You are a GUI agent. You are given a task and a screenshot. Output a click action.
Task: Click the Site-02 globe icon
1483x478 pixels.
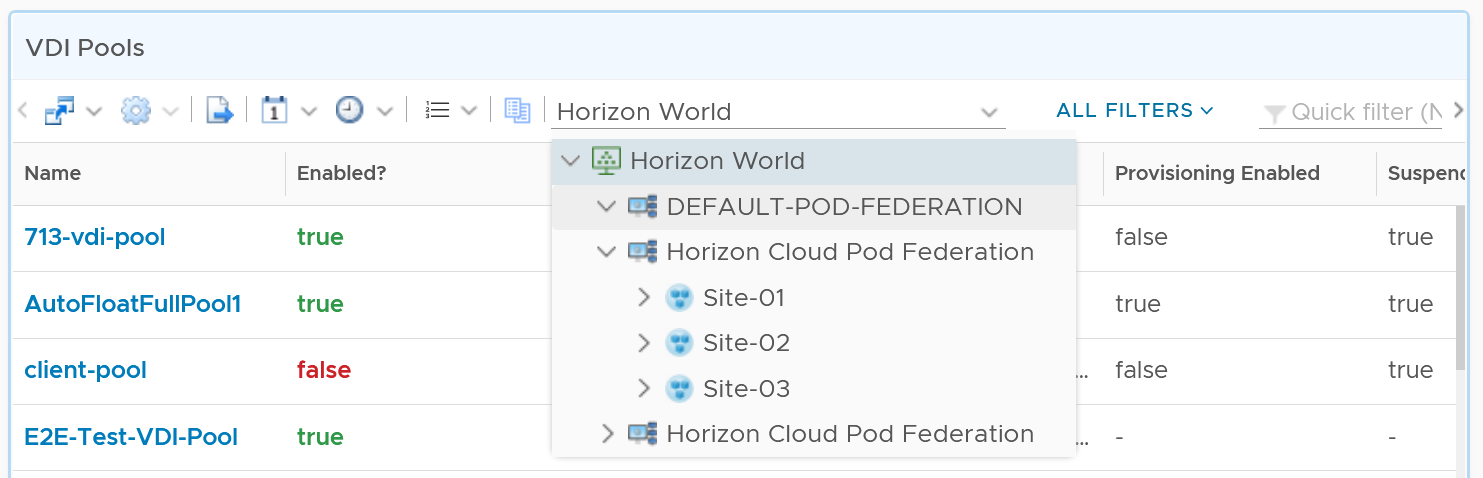pyautogui.click(x=679, y=343)
